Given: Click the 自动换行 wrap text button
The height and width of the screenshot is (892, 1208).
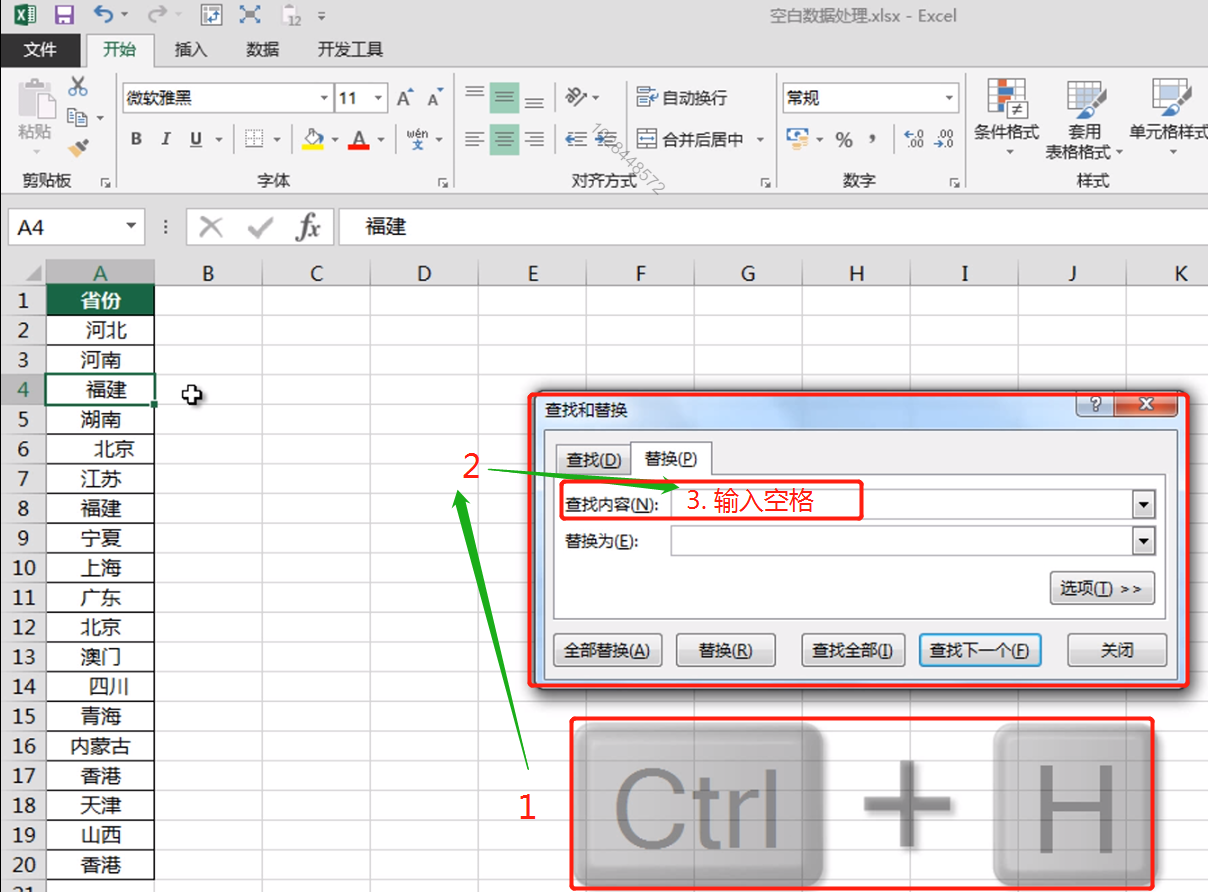Looking at the screenshot, I should pyautogui.click(x=682, y=98).
